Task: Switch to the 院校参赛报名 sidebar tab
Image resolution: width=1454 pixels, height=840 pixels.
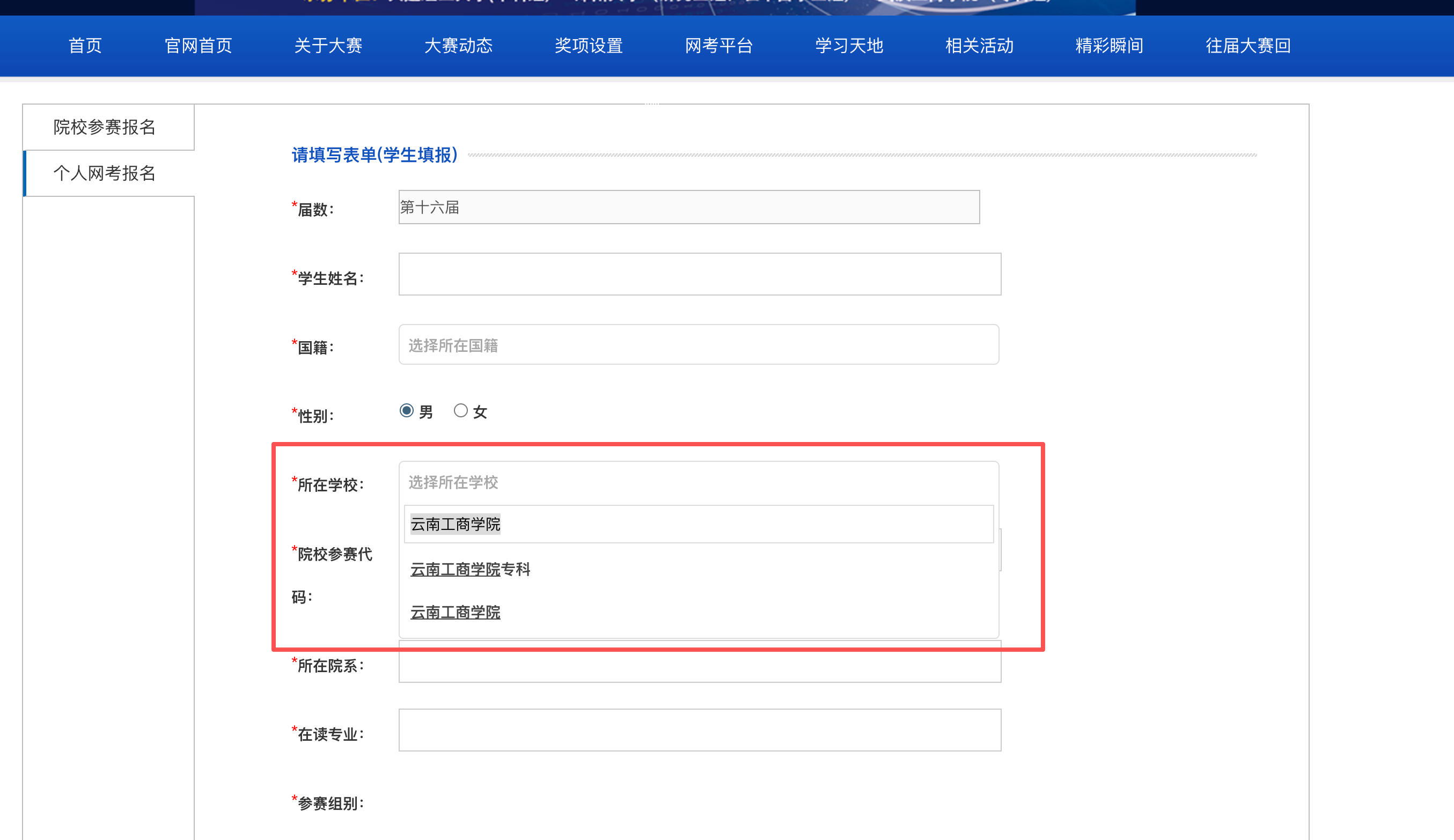Action: 105,127
